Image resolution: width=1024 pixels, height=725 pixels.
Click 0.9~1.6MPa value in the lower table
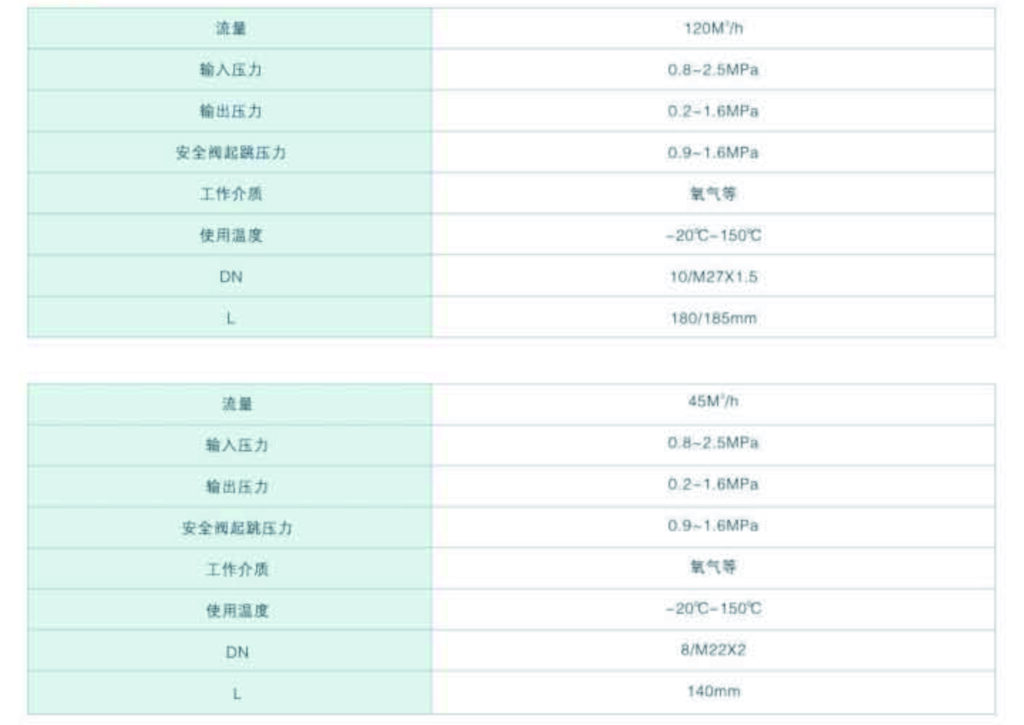pyautogui.click(x=713, y=526)
